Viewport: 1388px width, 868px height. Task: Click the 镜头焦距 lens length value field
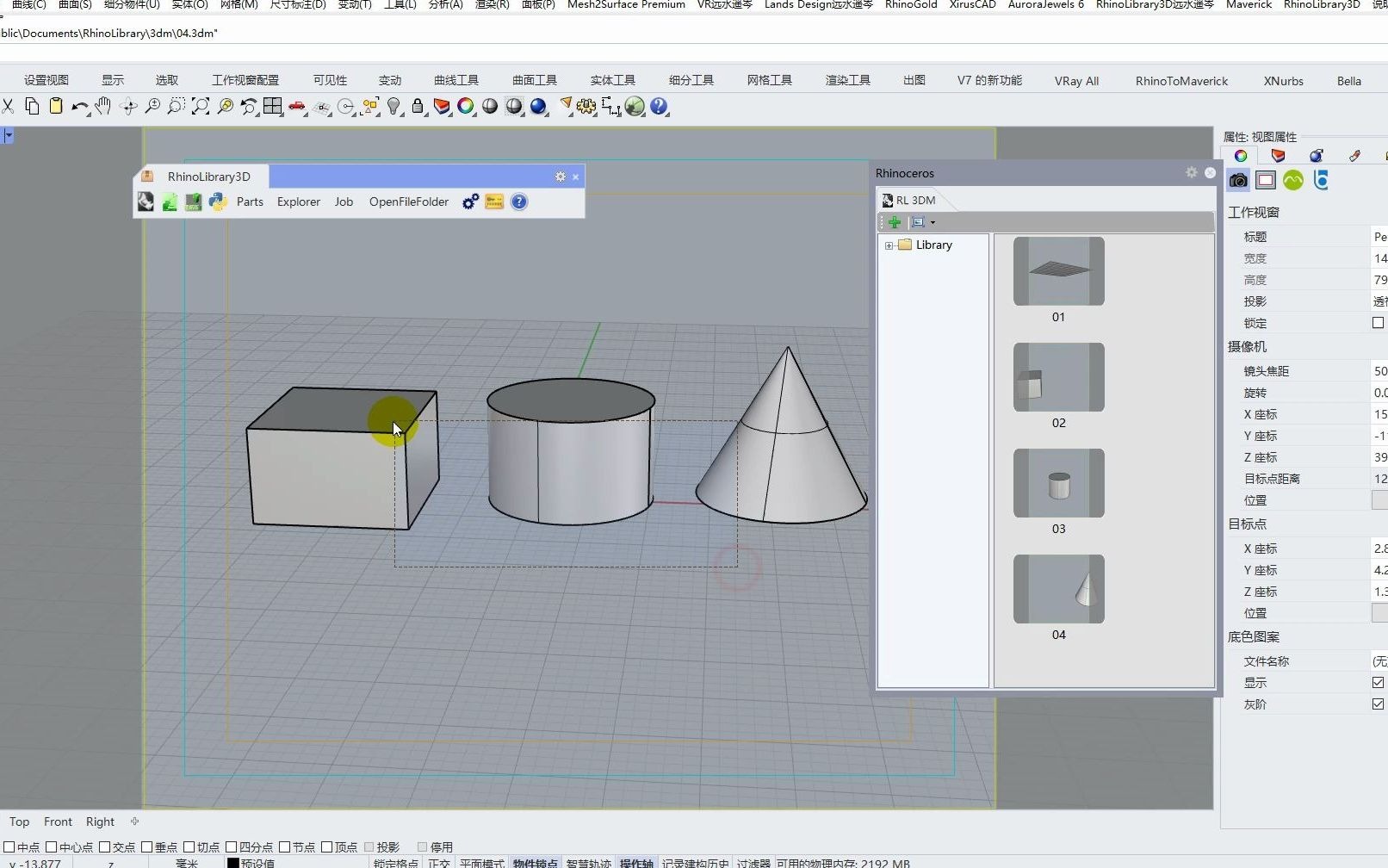1379,371
